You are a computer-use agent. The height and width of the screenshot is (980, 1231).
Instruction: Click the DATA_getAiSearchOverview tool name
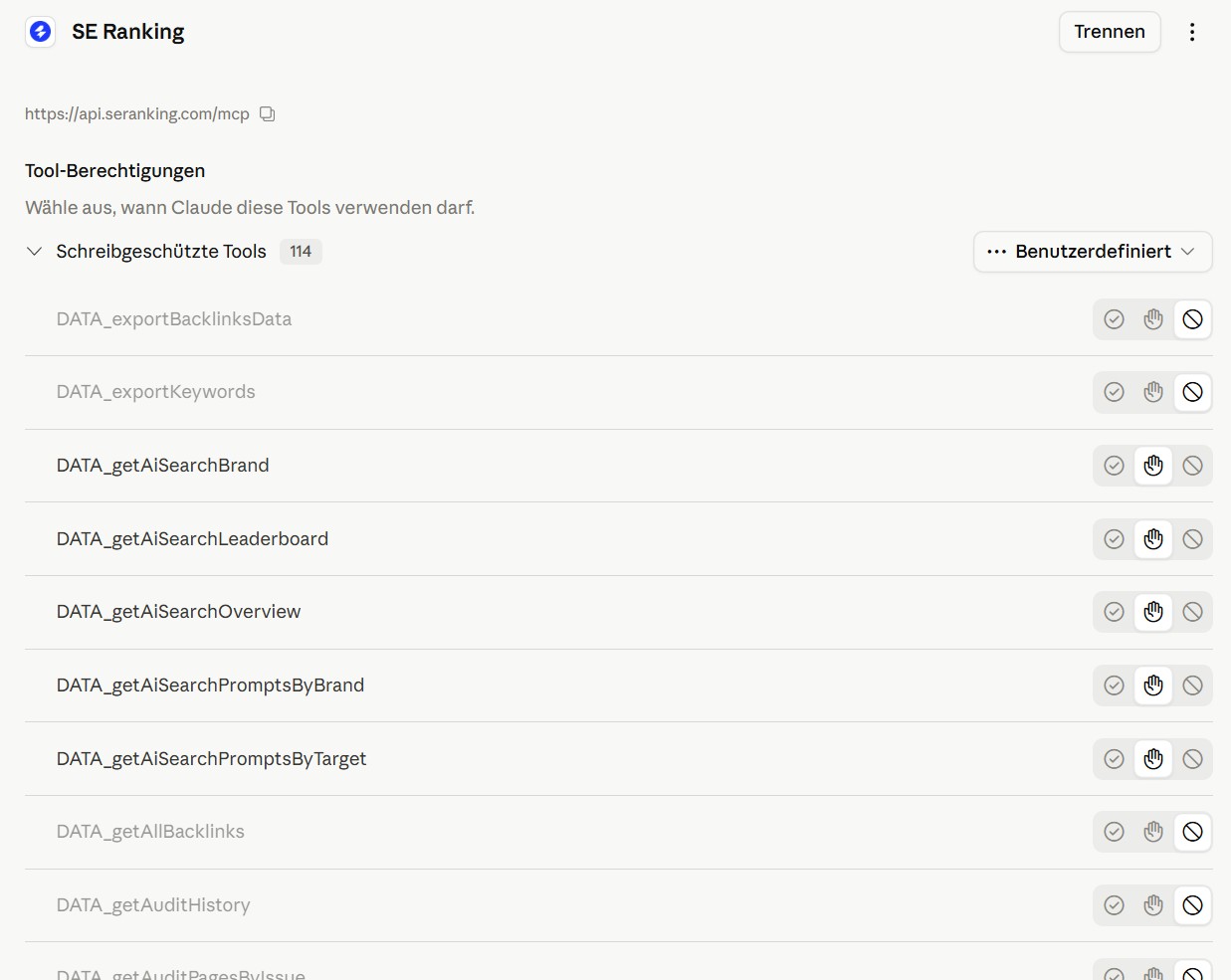point(179,612)
